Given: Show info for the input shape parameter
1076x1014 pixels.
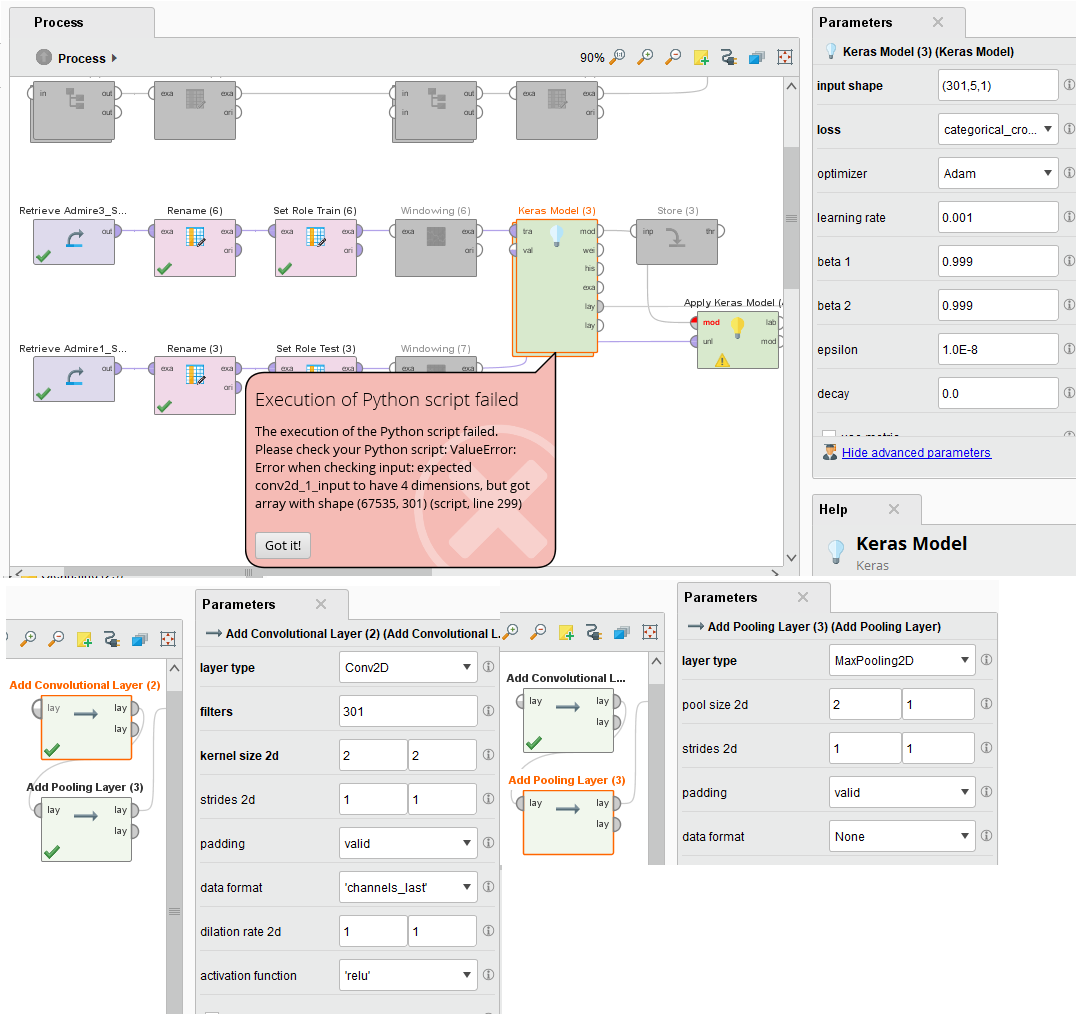Looking at the screenshot, I should point(1068,85).
